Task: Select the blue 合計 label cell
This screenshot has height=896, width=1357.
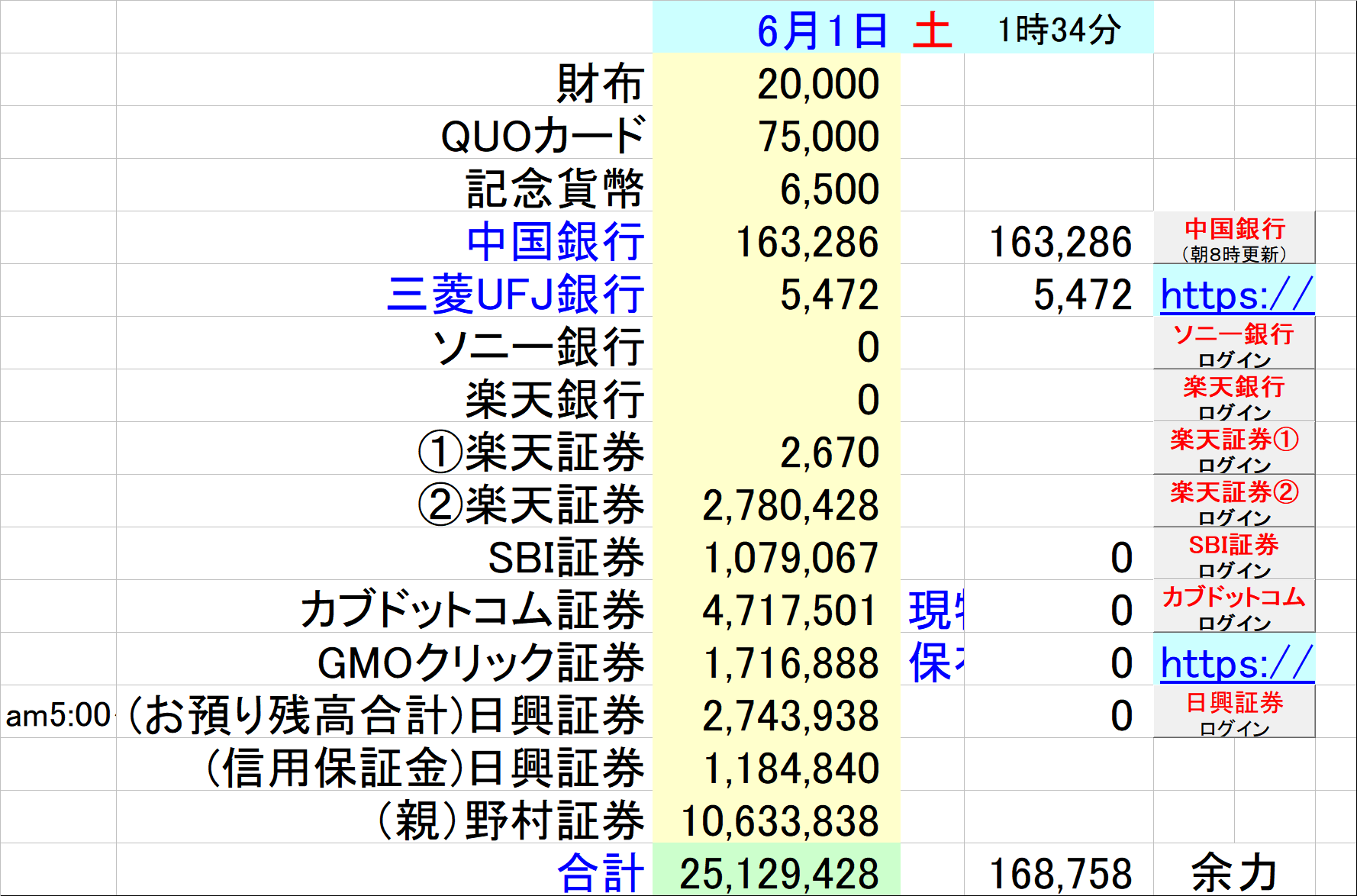Action: click(x=385, y=869)
